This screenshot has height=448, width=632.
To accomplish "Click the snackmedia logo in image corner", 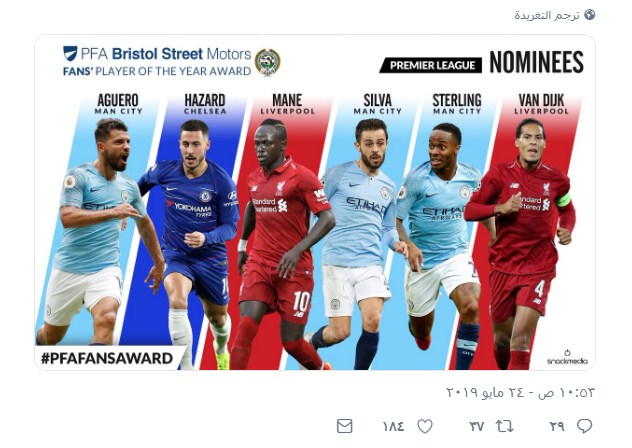I will [x=569, y=357].
